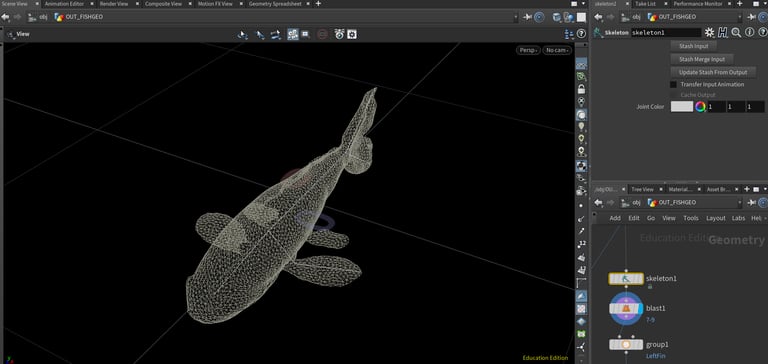Click the blue circle link icon in Scene View
This screenshot has width=768, height=364.
pyautogui.click(x=539, y=17)
